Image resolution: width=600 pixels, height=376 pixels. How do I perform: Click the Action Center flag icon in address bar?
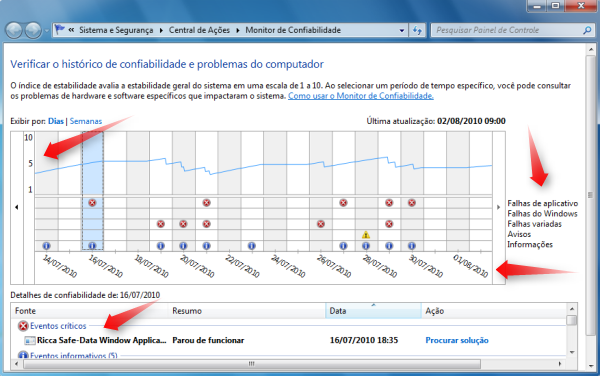pos(59,29)
